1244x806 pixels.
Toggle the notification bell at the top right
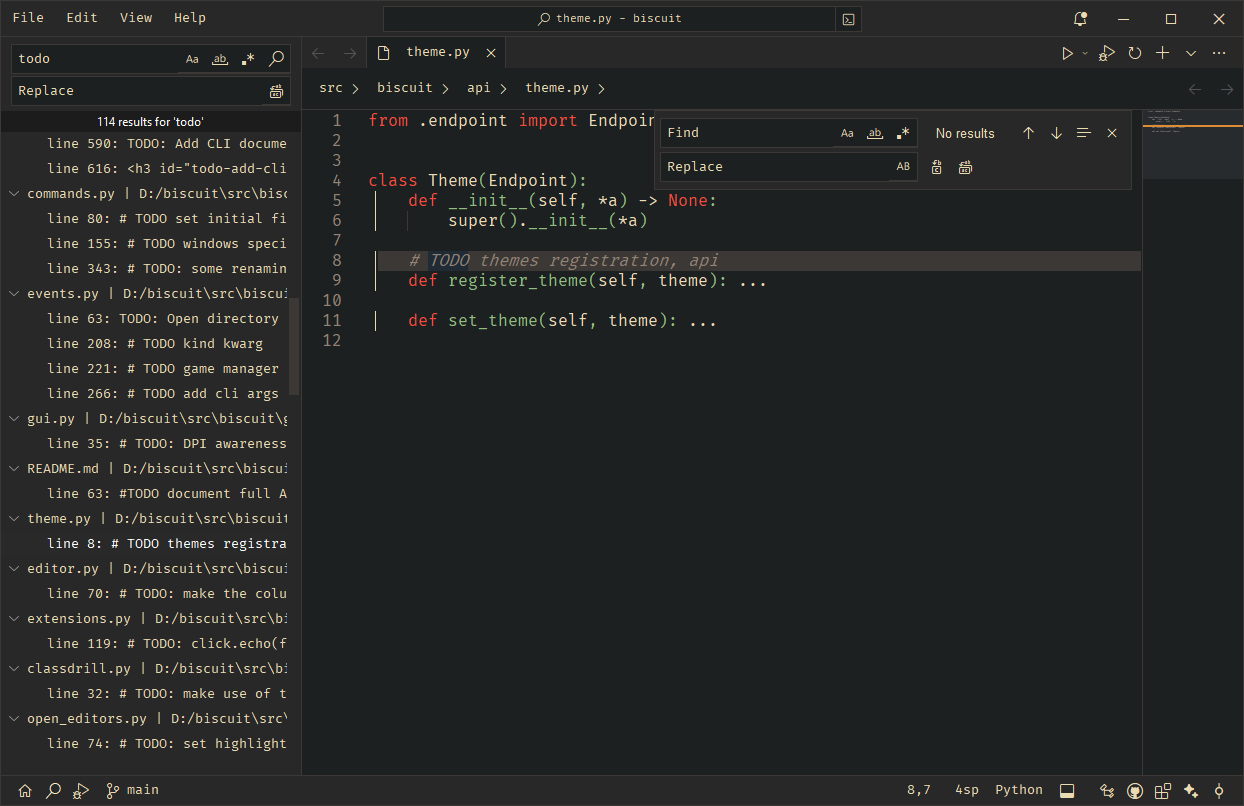(x=1079, y=18)
